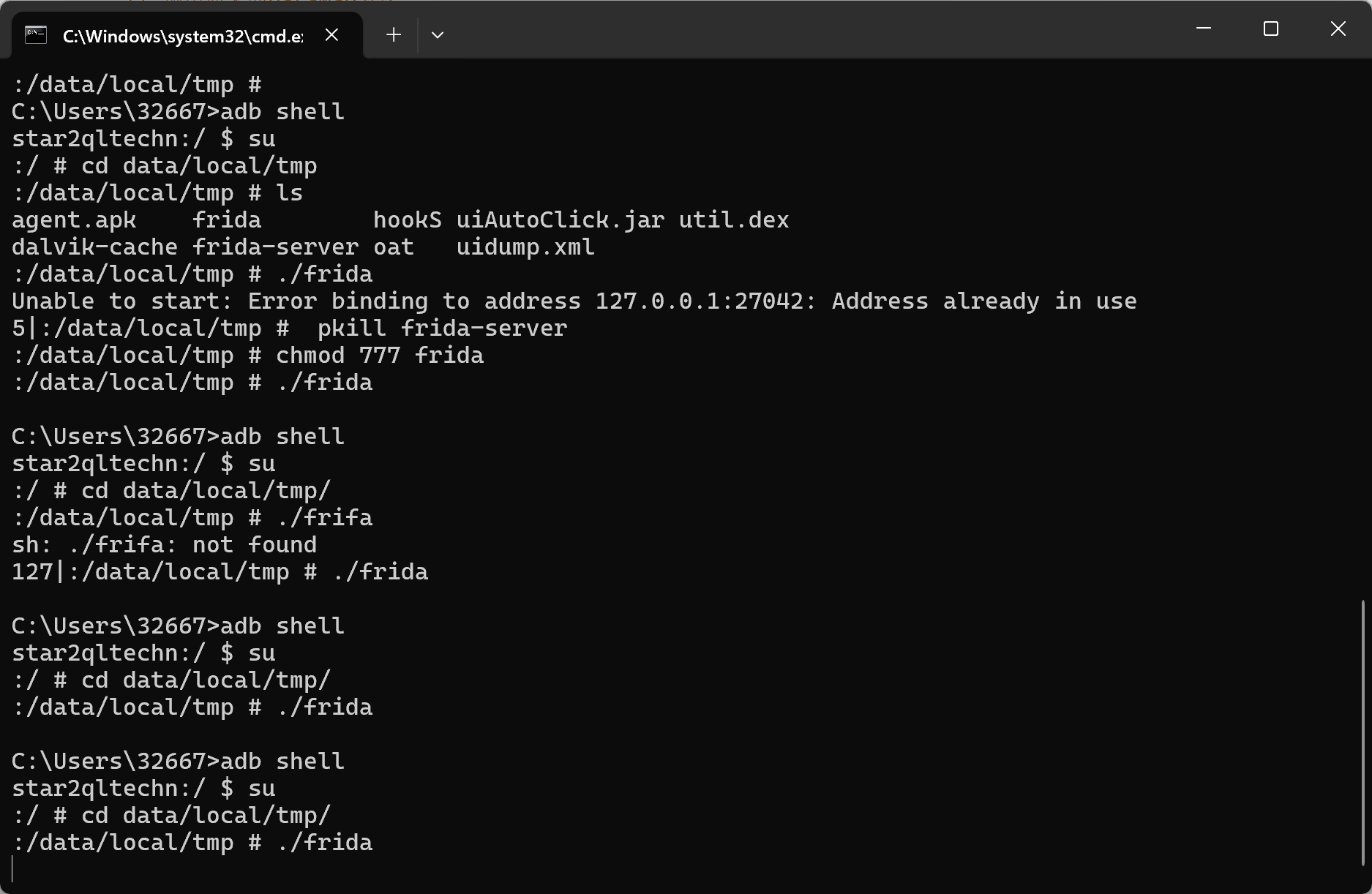
Task: Open a new tab with the plus button
Action: (394, 35)
